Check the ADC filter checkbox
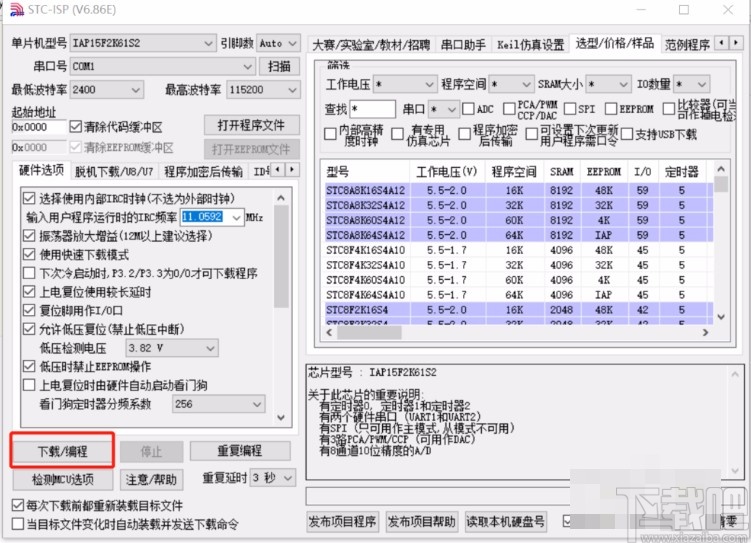 pyautogui.click(x=468, y=109)
